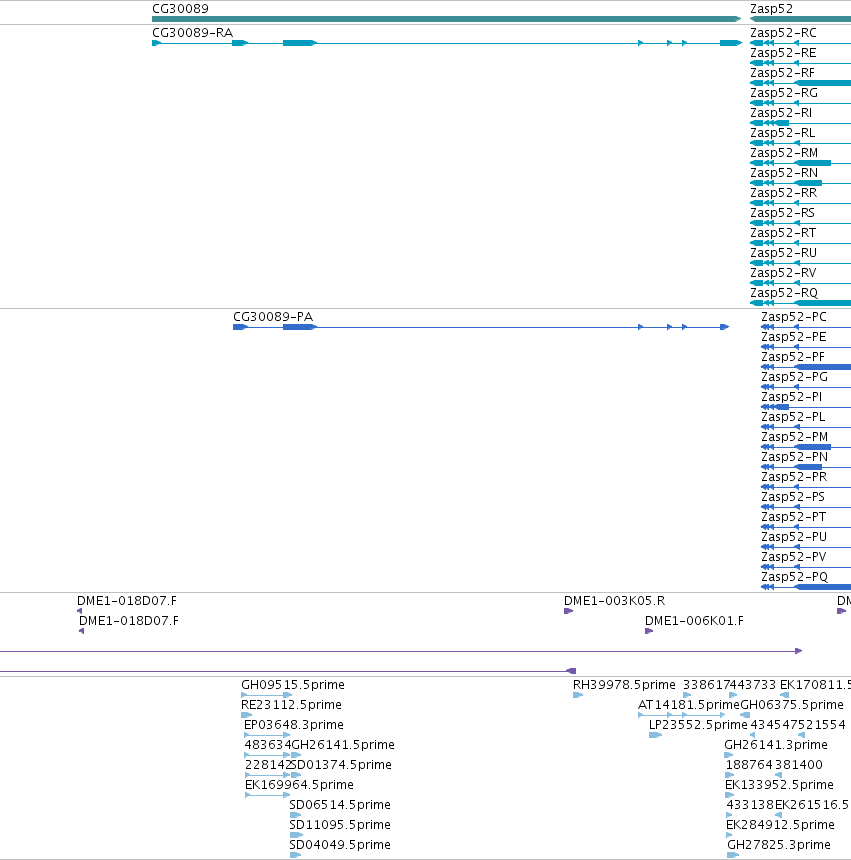Image resolution: width=851 pixels, height=860 pixels.
Task: Pick the Zasp52-PS protein
Action: 793,497
